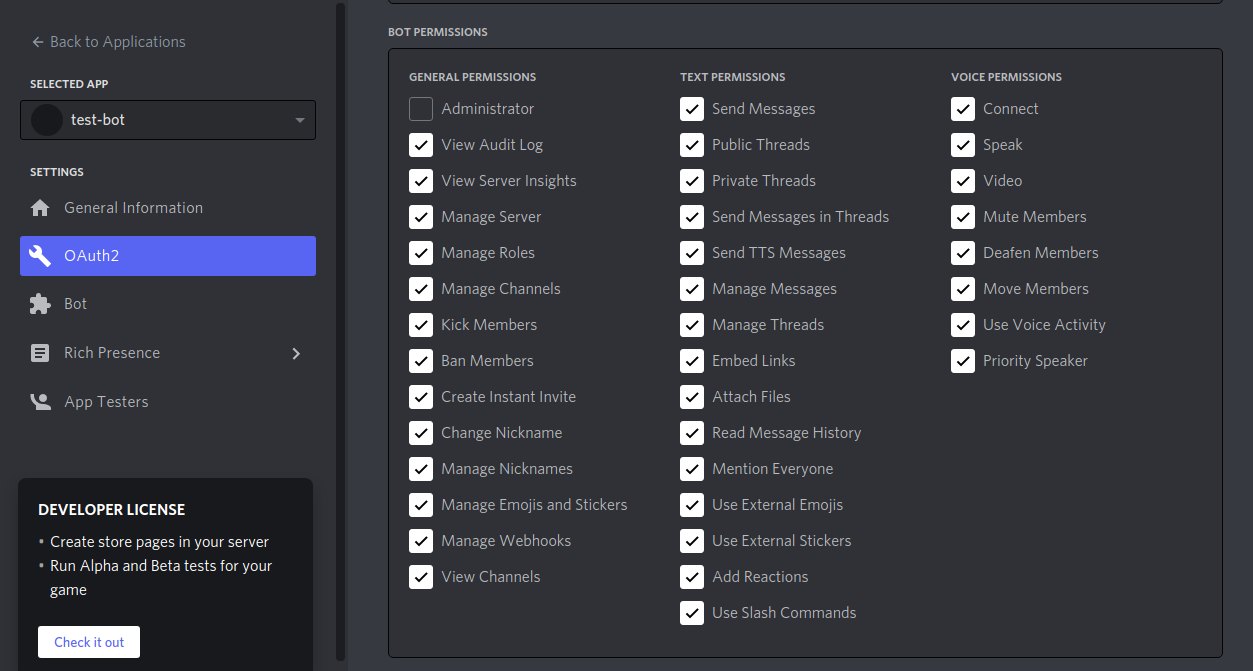Uncheck Manage Threads permission
Screen dimensions: 1253x671
click(x=692, y=325)
